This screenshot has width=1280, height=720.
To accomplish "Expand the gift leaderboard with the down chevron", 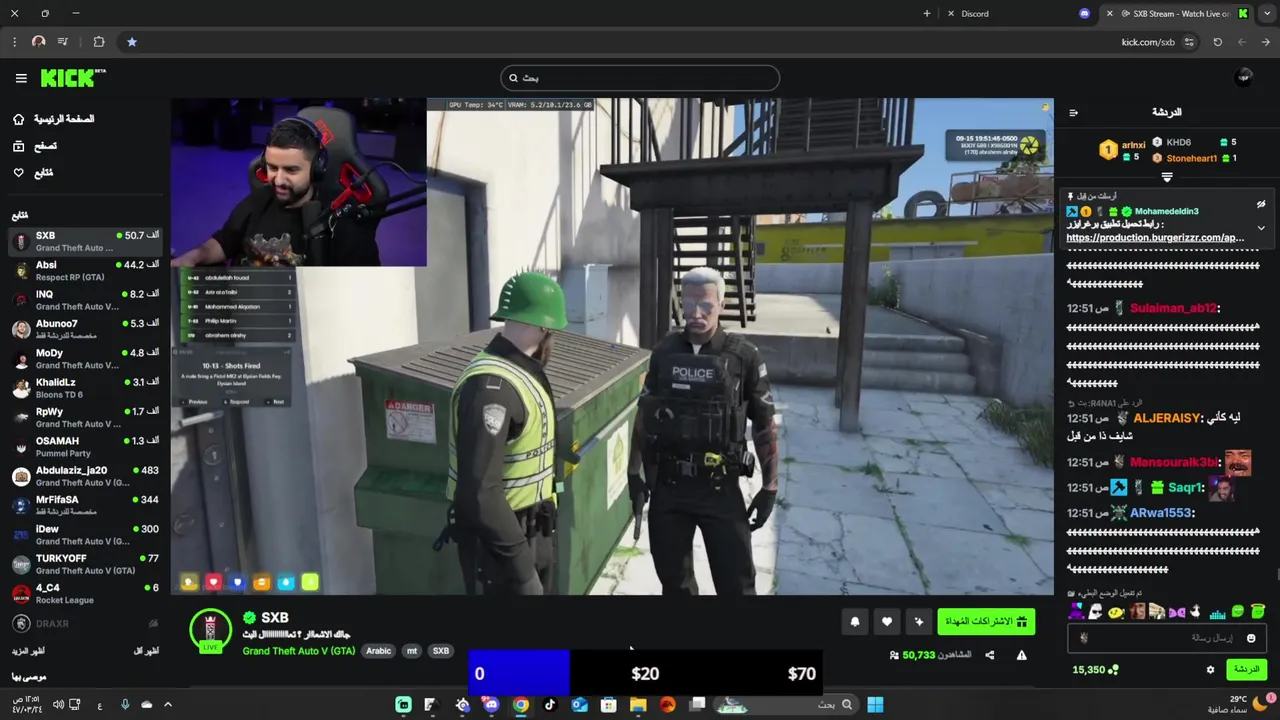I will pyautogui.click(x=1167, y=177).
